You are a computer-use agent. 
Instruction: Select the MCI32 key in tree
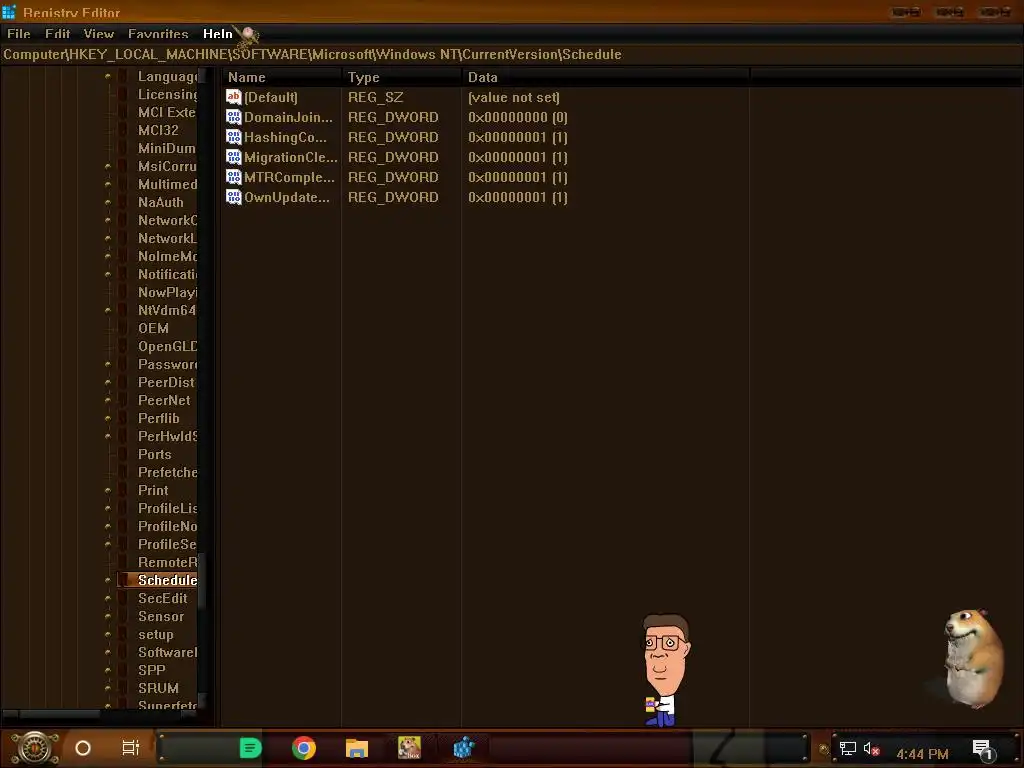[158, 131]
